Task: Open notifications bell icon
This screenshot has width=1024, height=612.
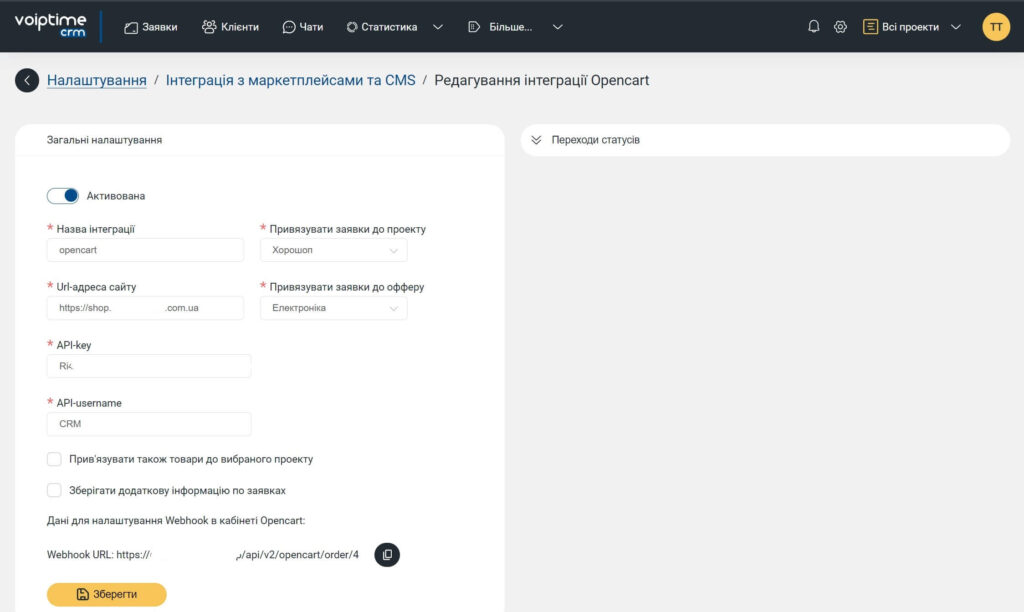Action: pos(813,27)
